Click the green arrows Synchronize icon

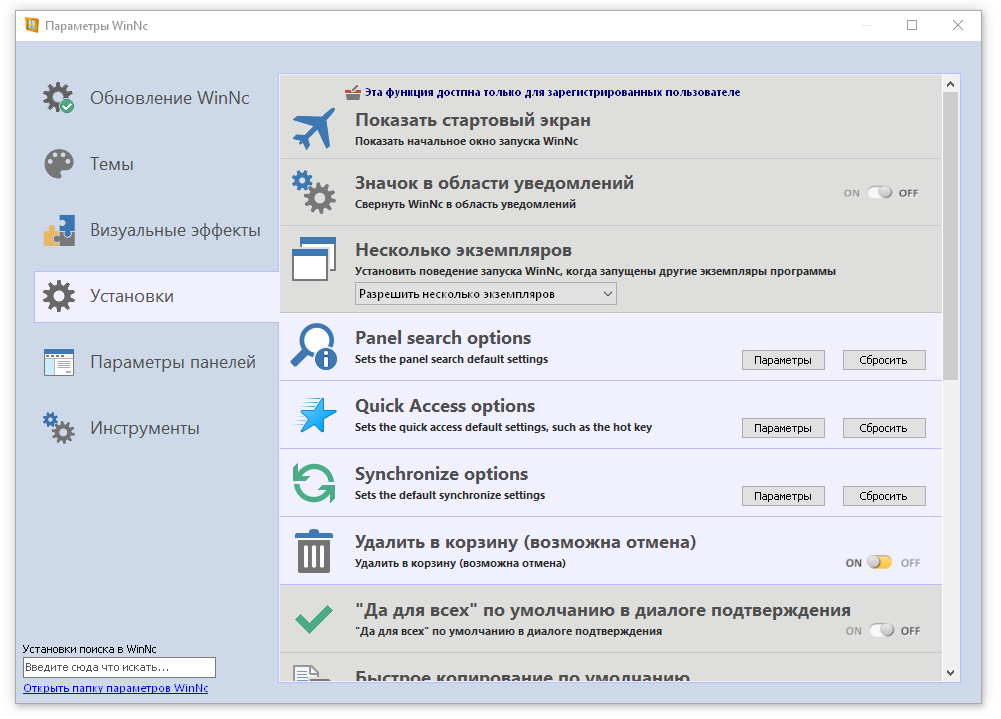314,483
